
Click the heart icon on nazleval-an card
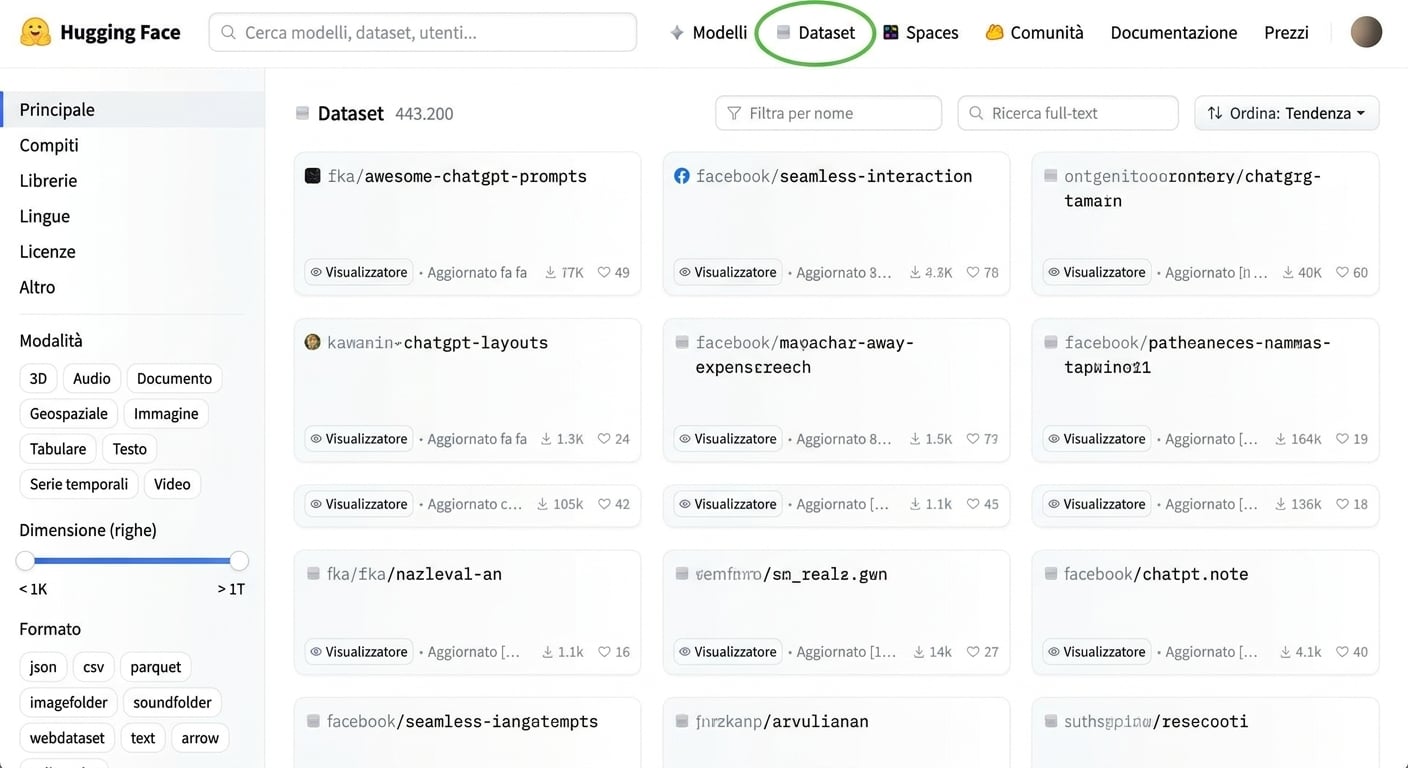(604, 652)
